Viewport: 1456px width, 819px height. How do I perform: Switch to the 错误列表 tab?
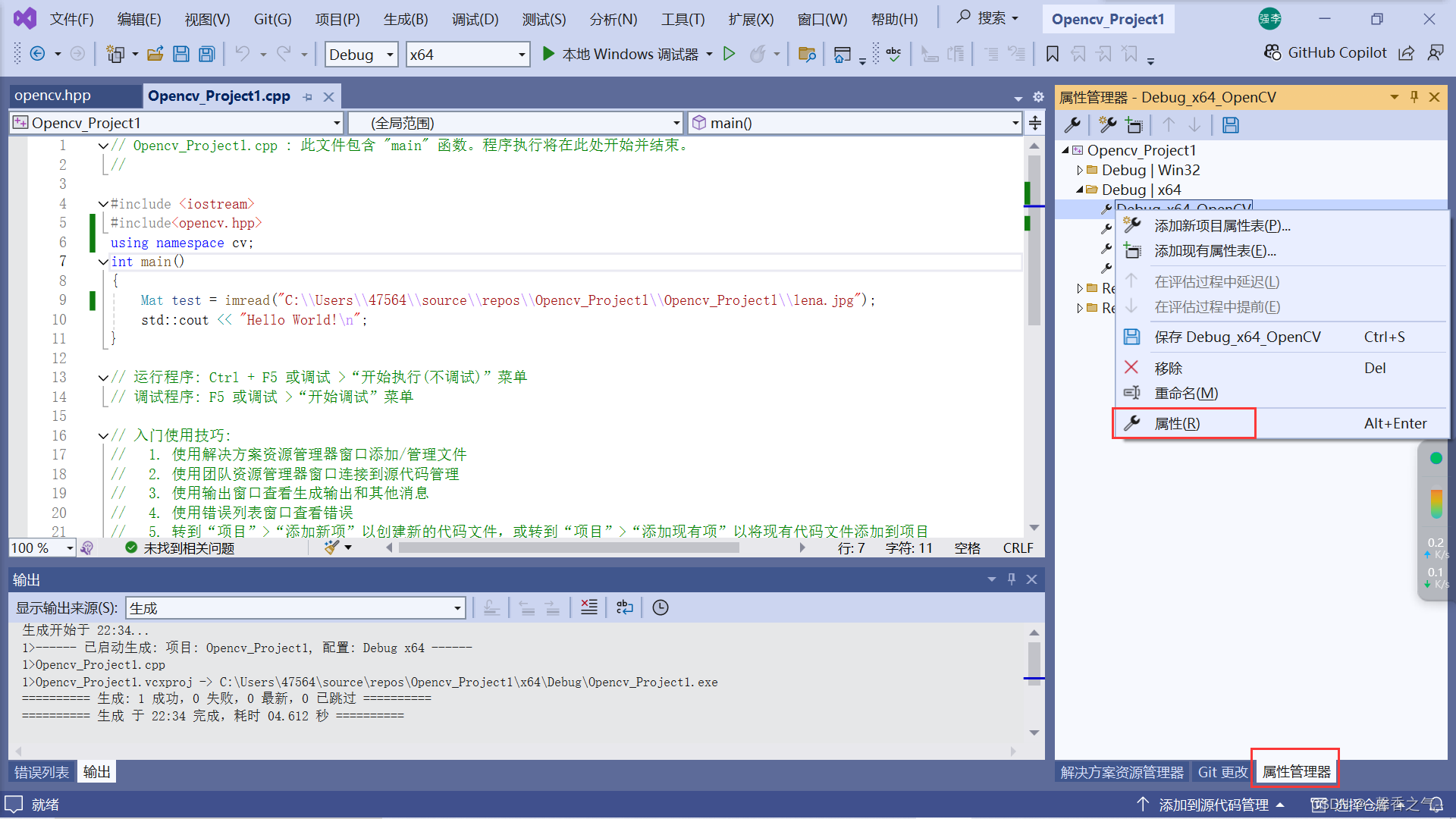click(42, 772)
